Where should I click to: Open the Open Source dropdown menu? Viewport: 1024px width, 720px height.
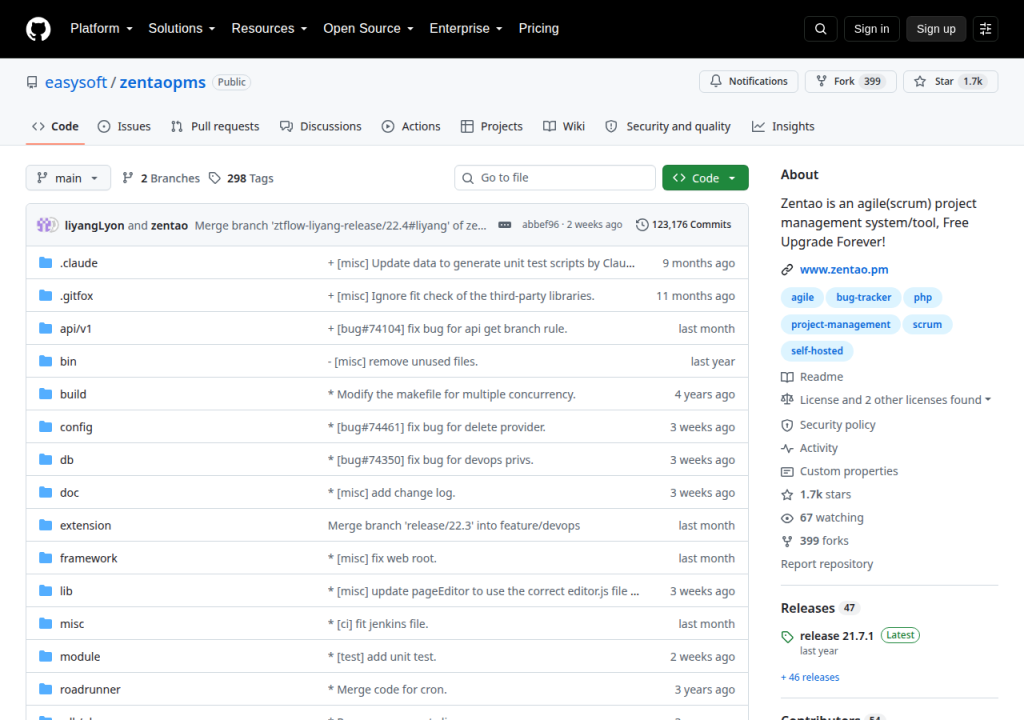pos(368,29)
